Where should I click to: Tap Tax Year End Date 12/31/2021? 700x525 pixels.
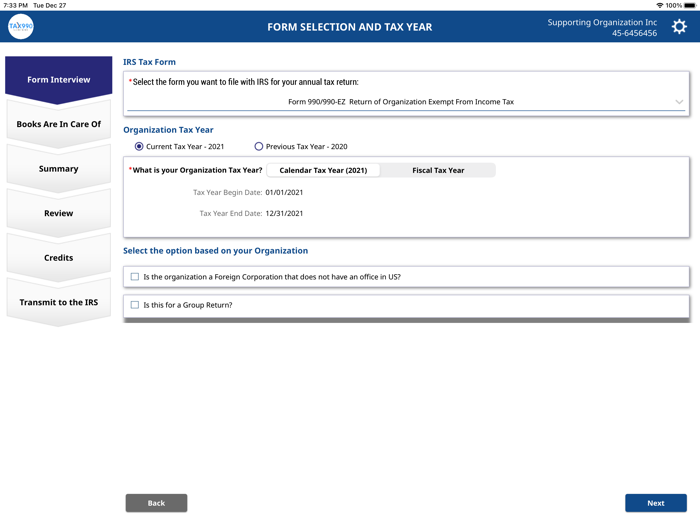284,213
